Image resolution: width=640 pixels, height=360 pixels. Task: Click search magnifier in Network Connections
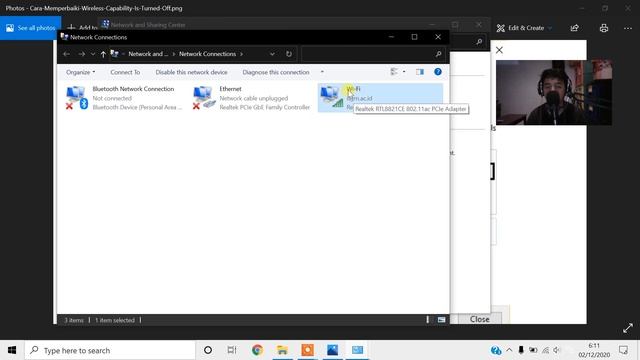[x=438, y=54]
